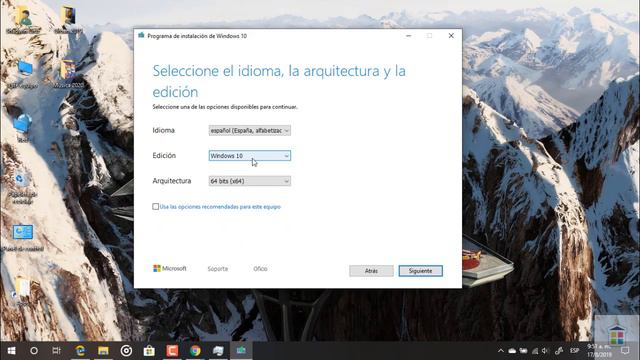Click the 'Seleccione una de las opciones' subtitle

(225, 107)
